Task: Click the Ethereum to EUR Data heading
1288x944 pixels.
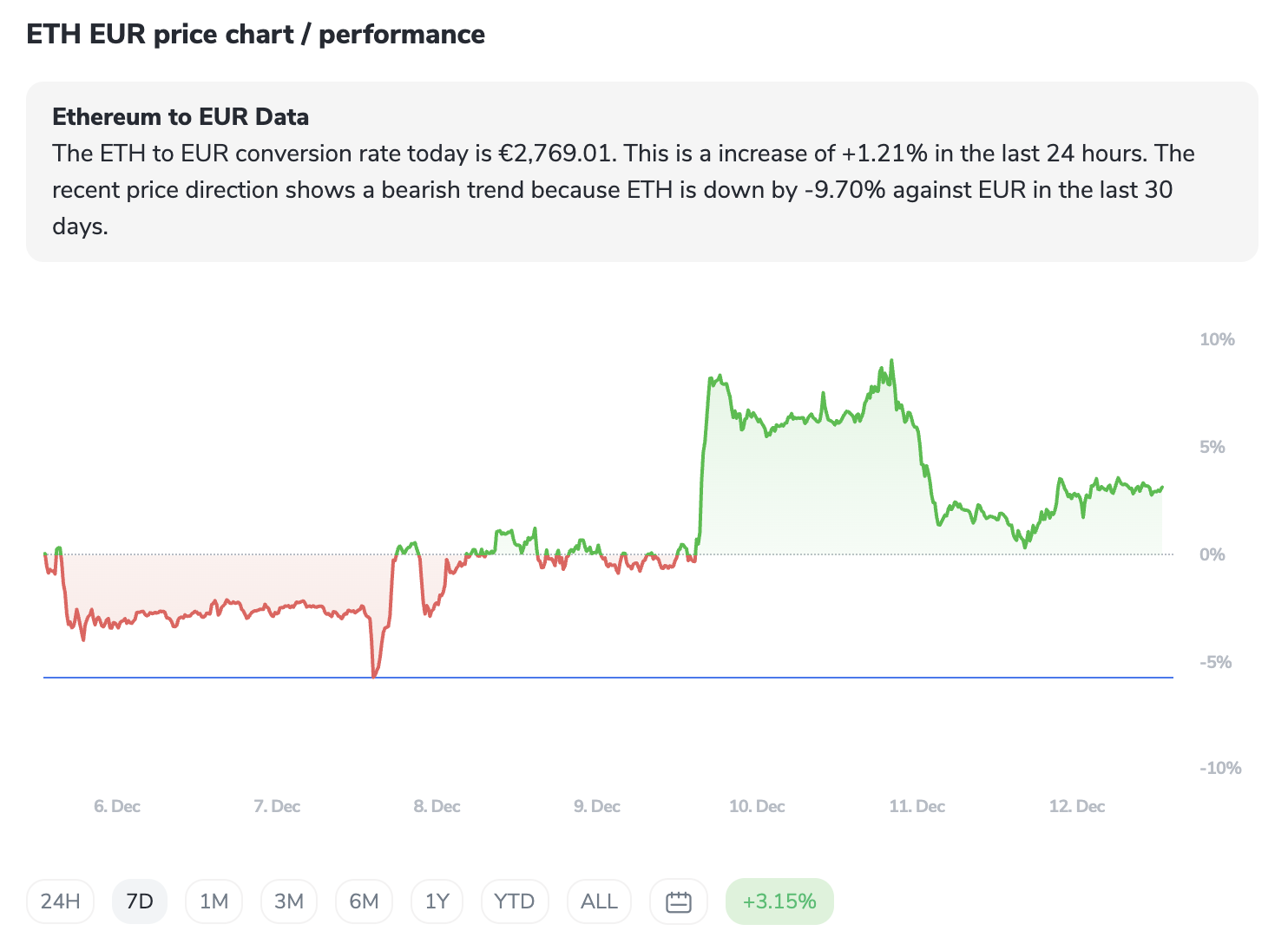Action: click(181, 117)
